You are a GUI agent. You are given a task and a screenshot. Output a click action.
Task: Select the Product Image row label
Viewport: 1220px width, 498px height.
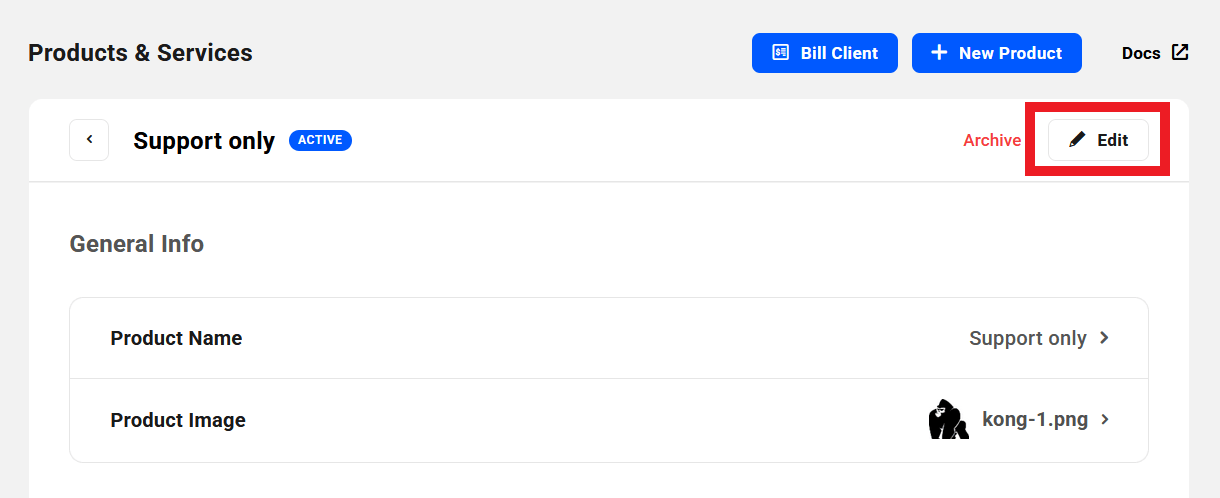[178, 420]
